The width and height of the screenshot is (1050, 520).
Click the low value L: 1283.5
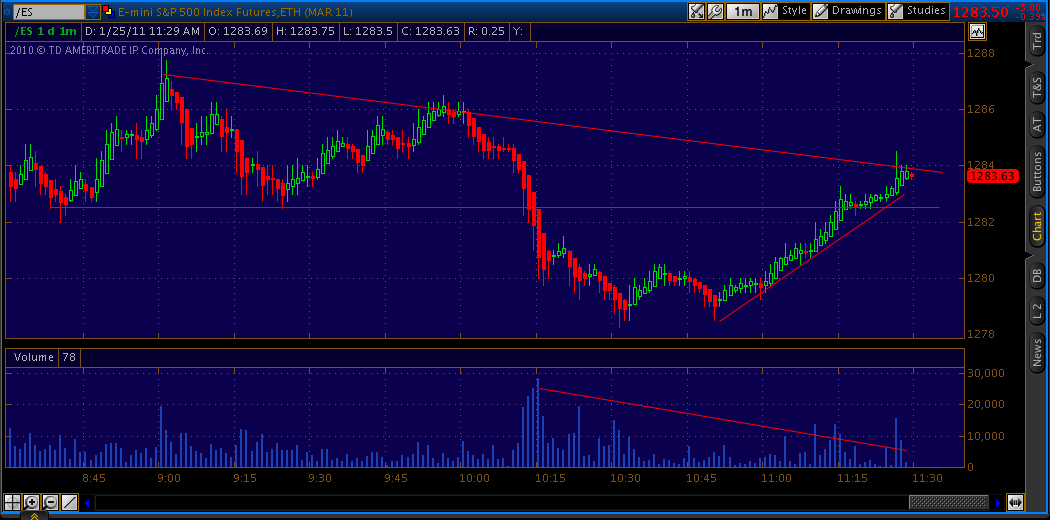click(366, 31)
